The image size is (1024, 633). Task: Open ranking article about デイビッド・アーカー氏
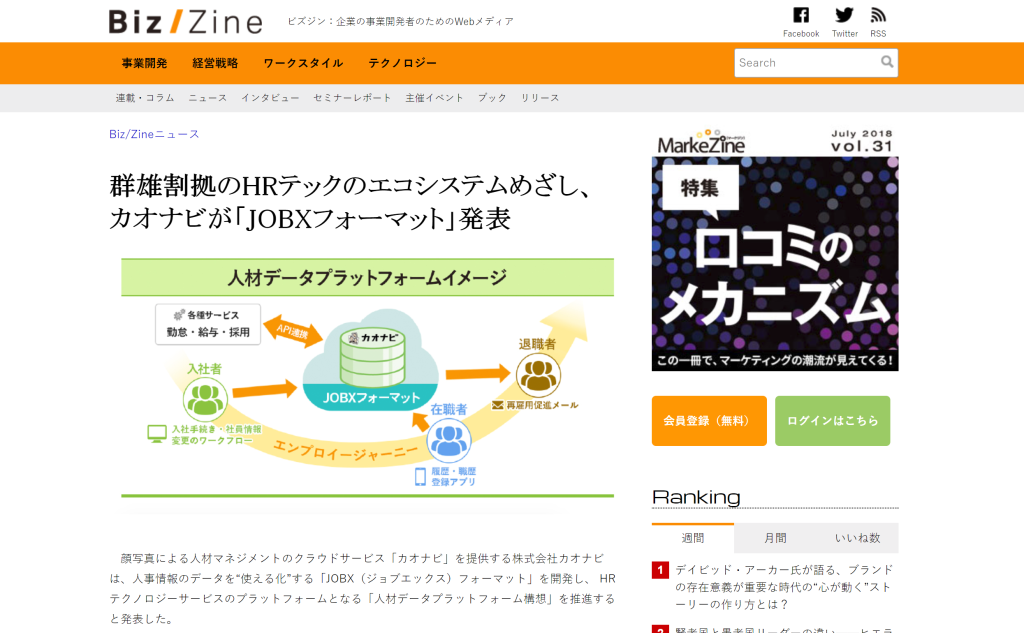tap(784, 587)
